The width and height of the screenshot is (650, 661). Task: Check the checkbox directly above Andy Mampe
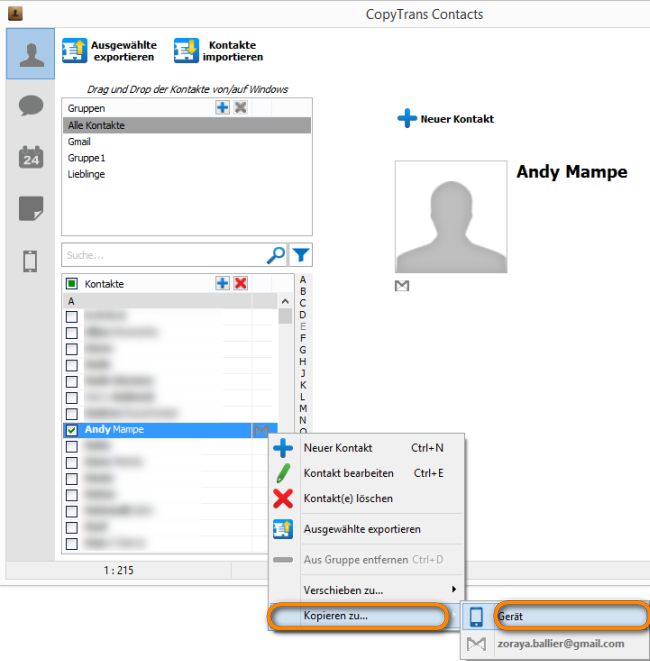tap(72, 414)
